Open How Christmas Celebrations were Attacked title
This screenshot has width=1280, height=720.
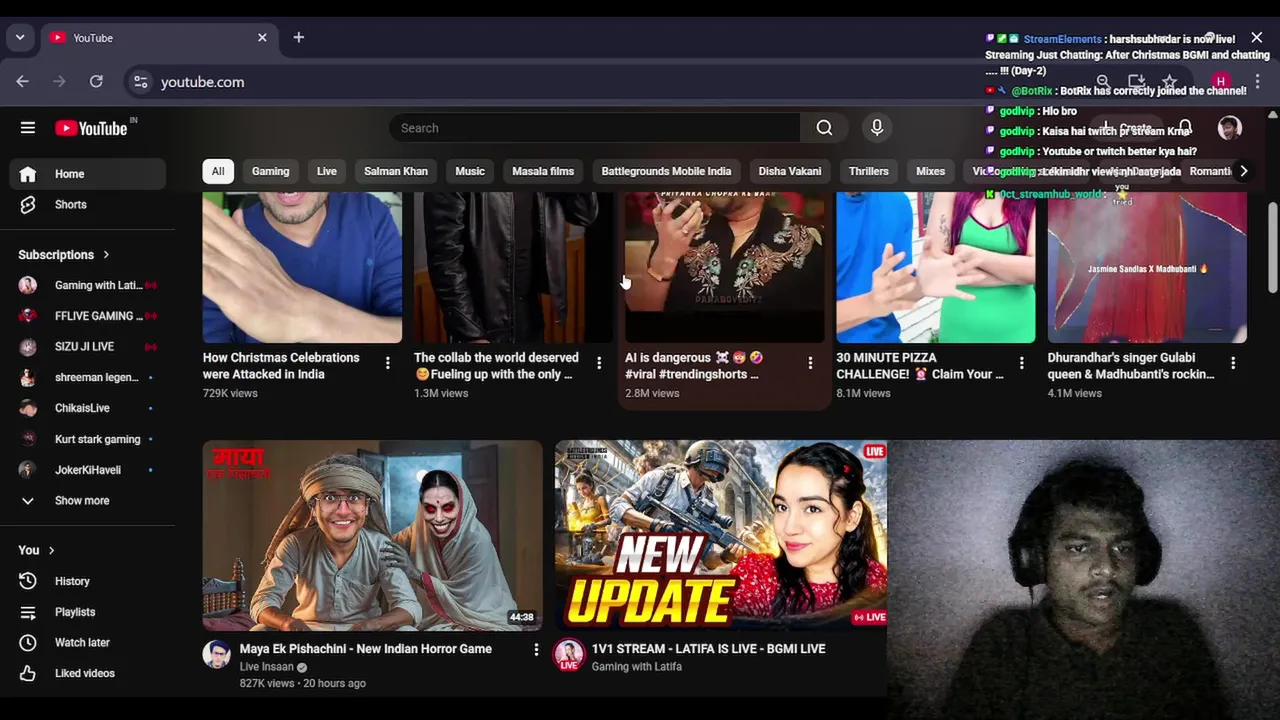pyautogui.click(x=281, y=366)
